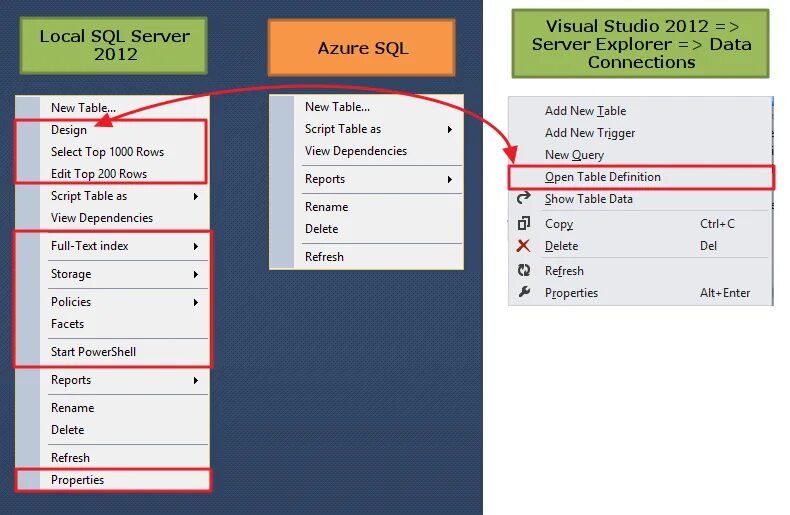Choose Select Top 1000 Rows
The height and width of the screenshot is (515, 790).
(107, 152)
